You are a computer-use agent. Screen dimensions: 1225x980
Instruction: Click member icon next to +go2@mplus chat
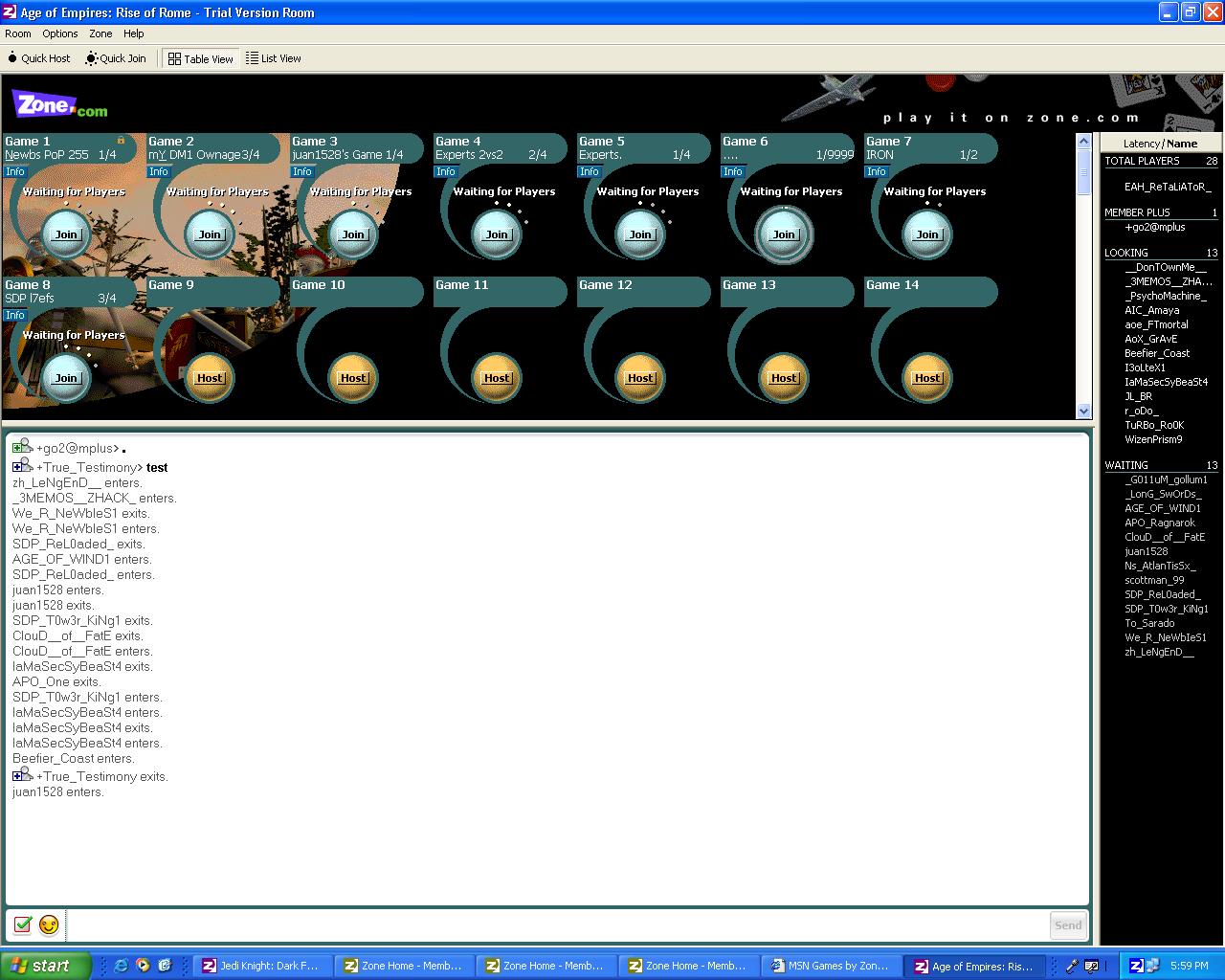point(23,447)
